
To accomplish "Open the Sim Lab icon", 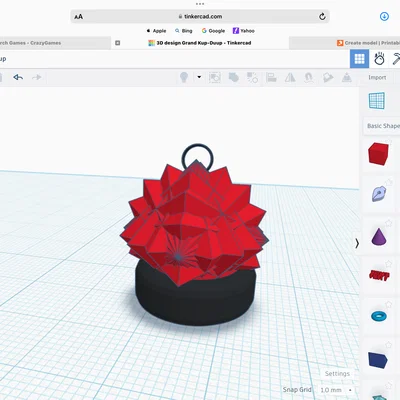I will [379, 59].
